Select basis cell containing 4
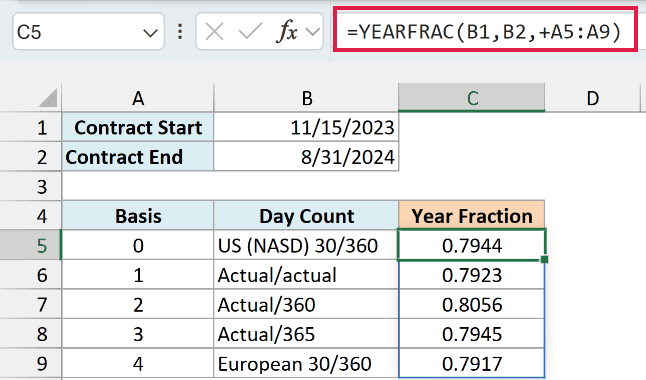 point(138,364)
